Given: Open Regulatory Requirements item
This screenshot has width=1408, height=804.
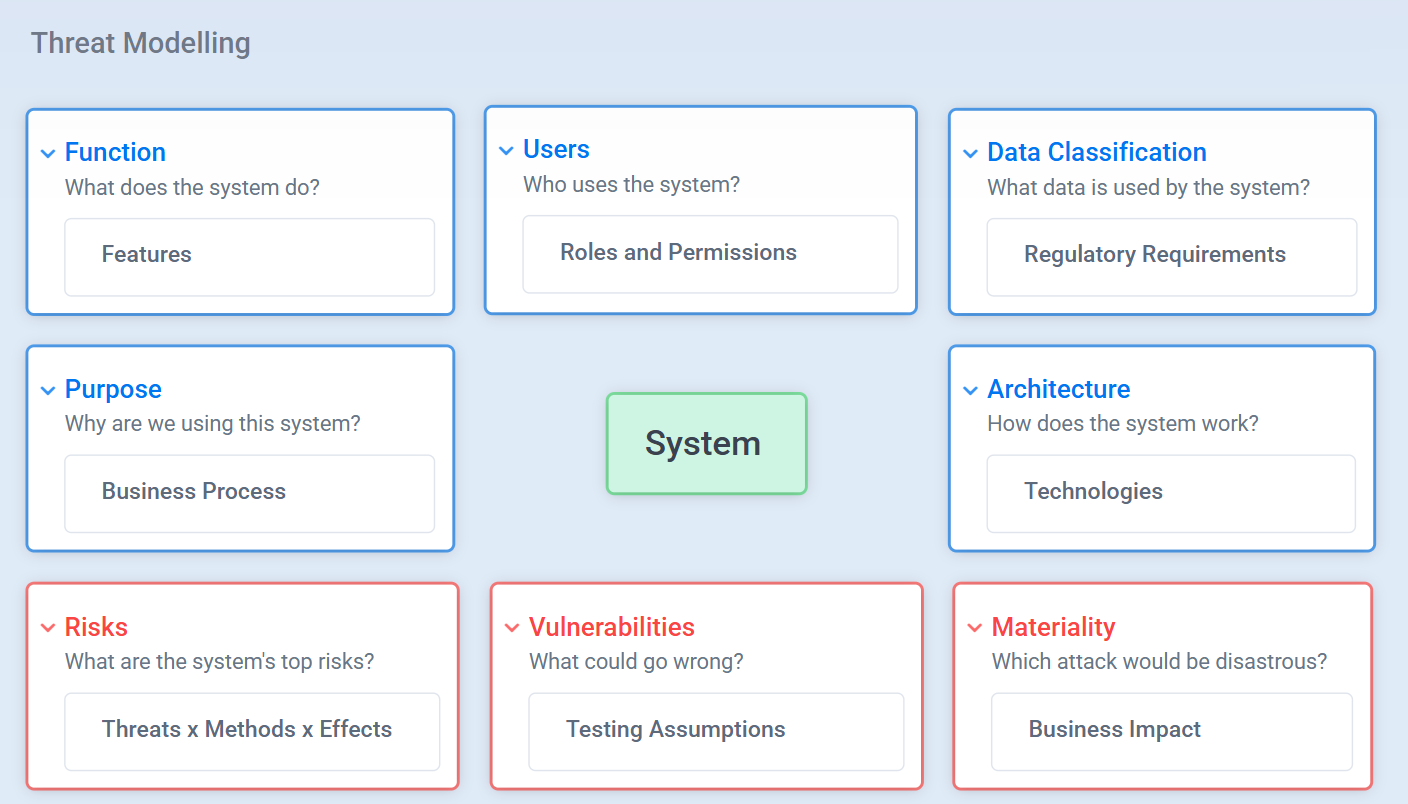Looking at the screenshot, I should (1172, 257).
